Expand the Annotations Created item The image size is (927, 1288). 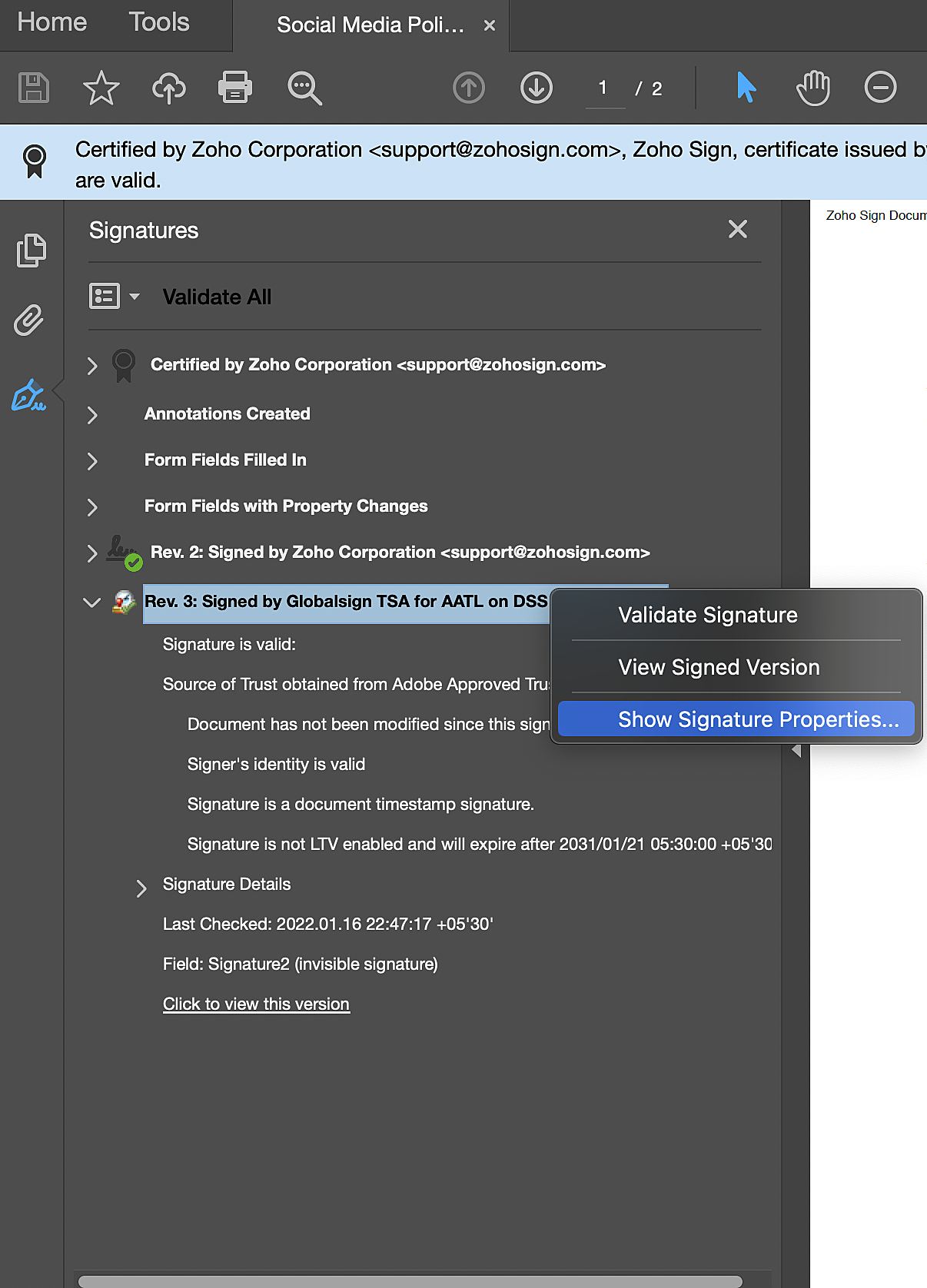point(92,415)
